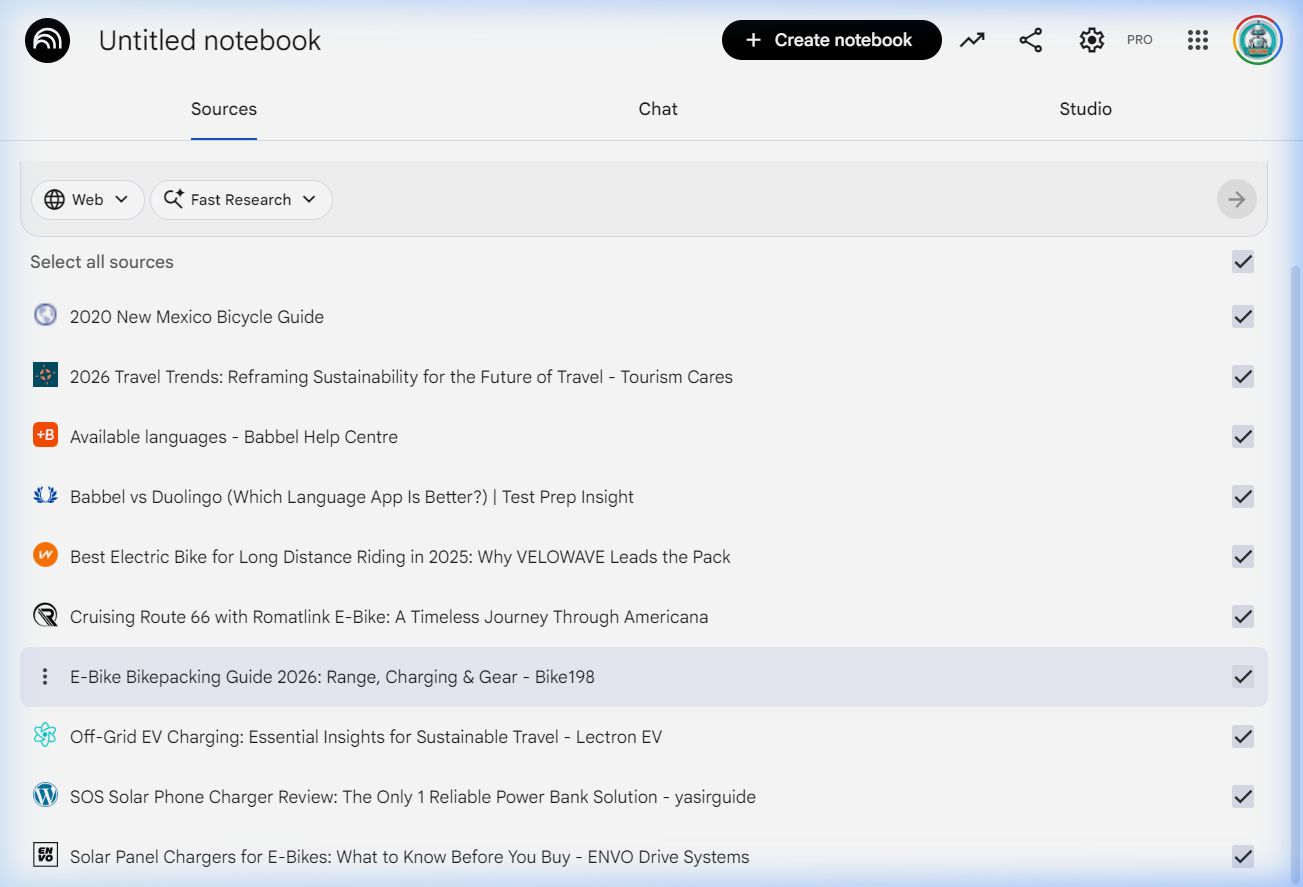Open settings gear icon

click(x=1091, y=40)
